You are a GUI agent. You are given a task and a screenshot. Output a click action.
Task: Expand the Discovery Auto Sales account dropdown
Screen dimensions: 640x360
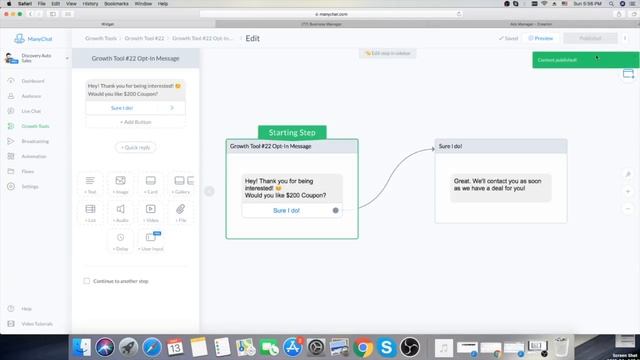pos(67,58)
